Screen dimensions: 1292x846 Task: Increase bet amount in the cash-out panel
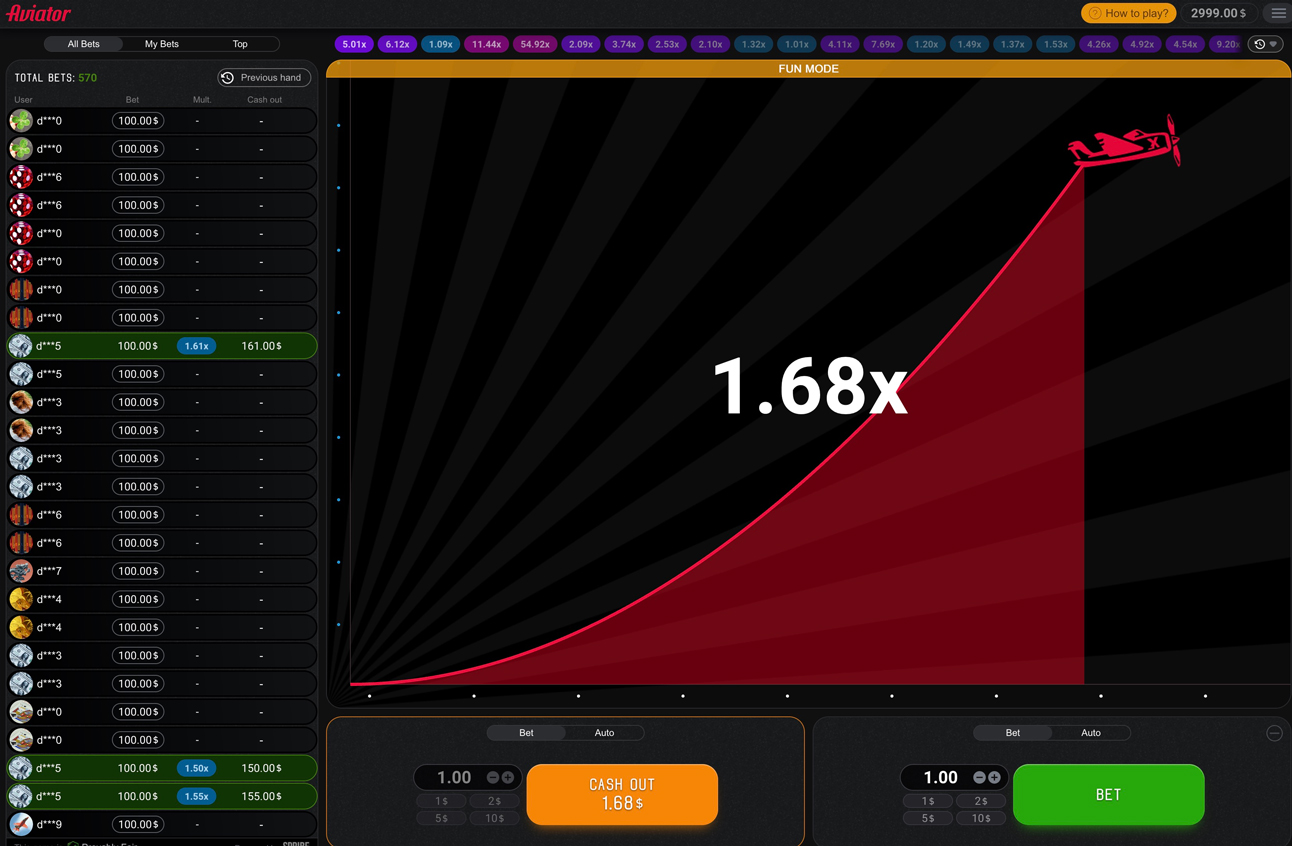click(508, 777)
